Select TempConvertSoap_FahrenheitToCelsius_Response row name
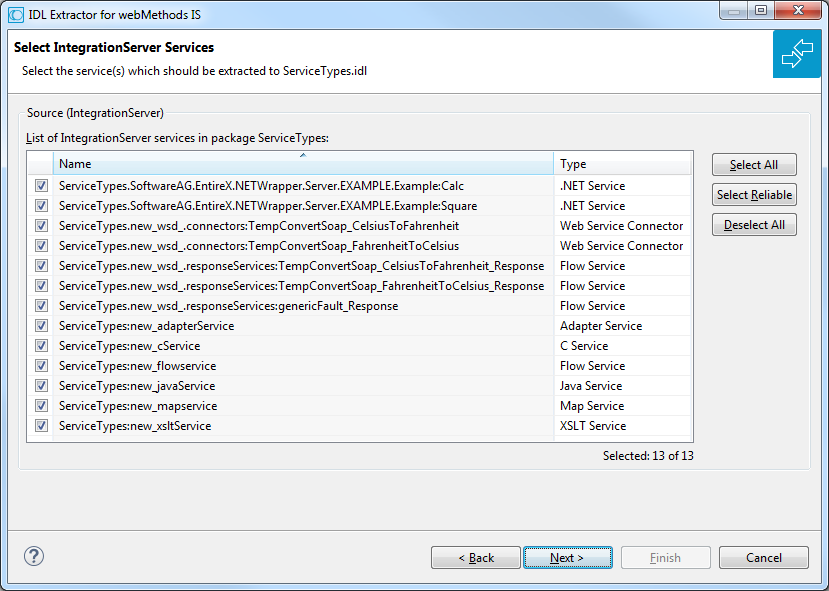 301,286
